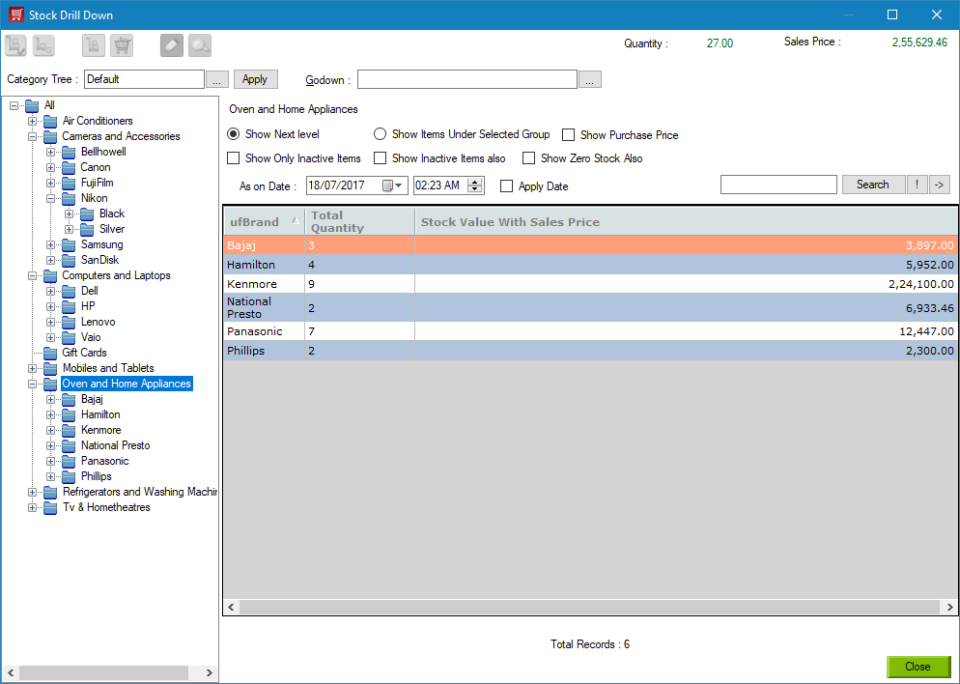Select the Hamilton row in the grid
Image resolution: width=960 pixels, height=684 pixels.
[590, 265]
